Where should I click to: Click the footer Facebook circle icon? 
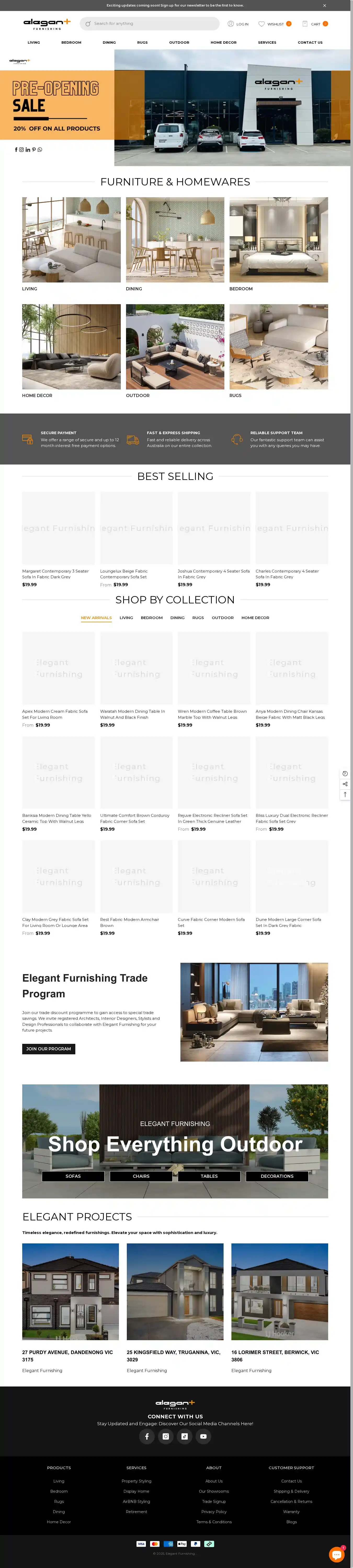click(x=147, y=1436)
